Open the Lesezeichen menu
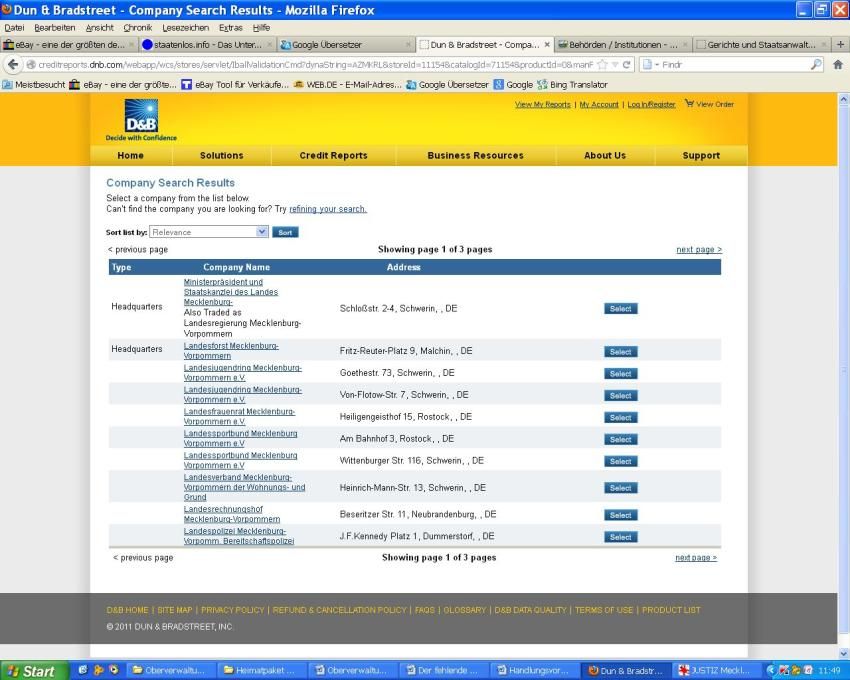Screen dimensions: 850x680 coord(186,27)
